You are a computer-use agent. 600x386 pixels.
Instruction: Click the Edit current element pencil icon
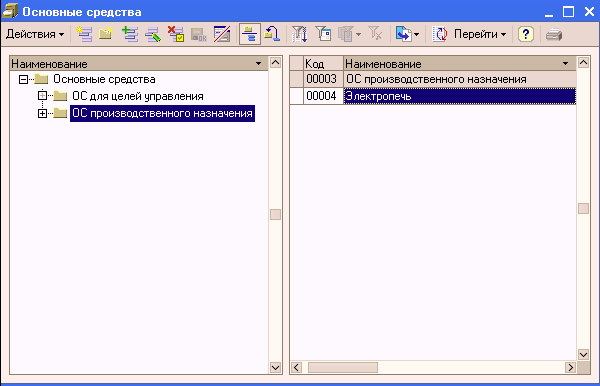tap(153, 34)
